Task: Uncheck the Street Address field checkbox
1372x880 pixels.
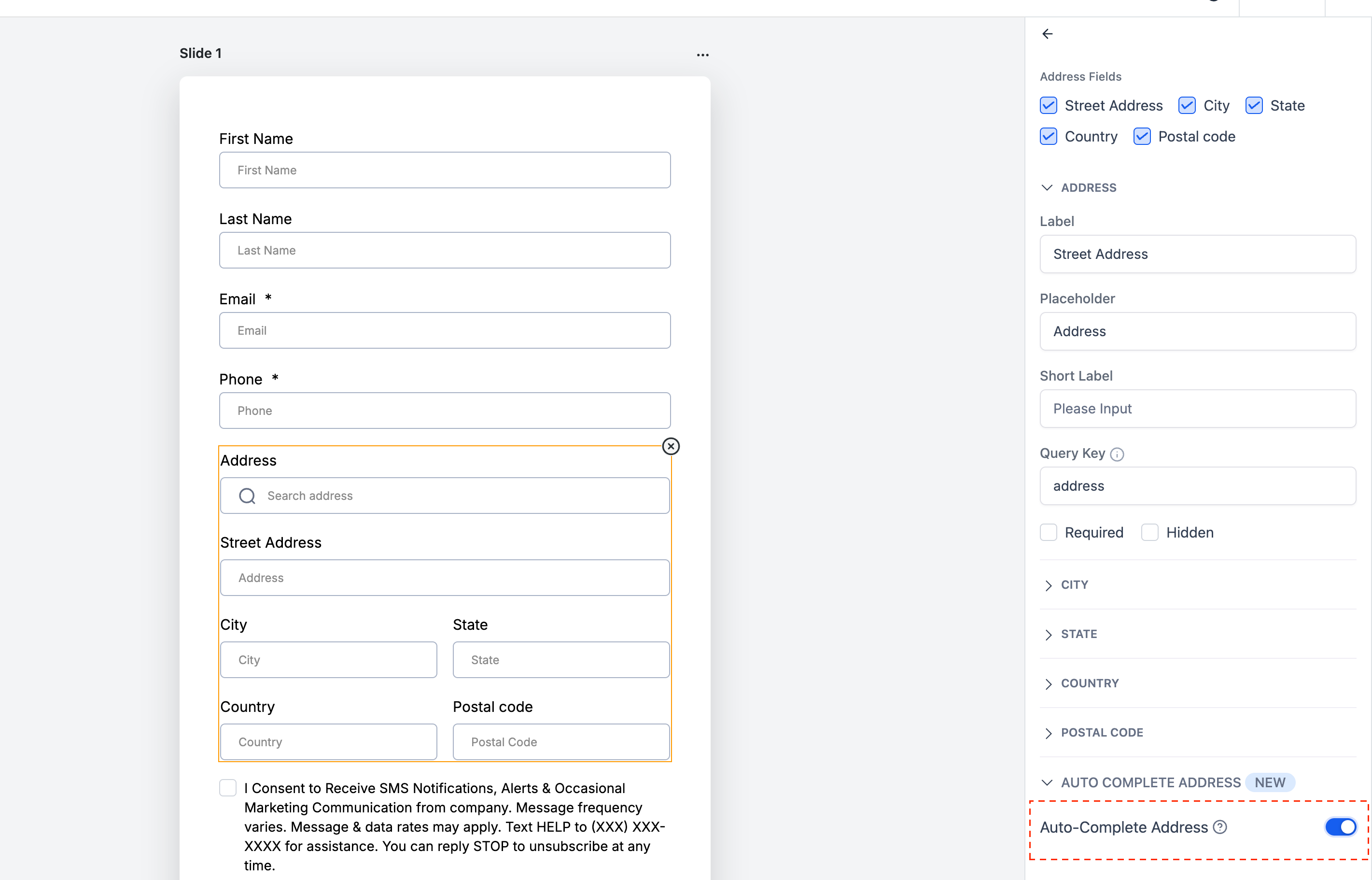Action: point(1048,106)
